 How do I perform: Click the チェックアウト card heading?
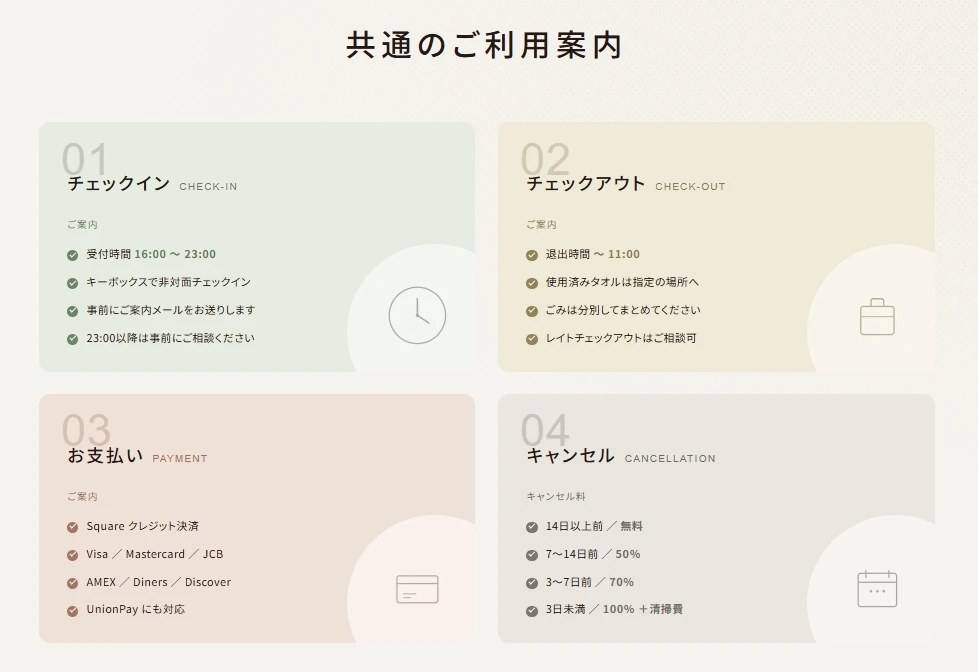click(586, 183)
